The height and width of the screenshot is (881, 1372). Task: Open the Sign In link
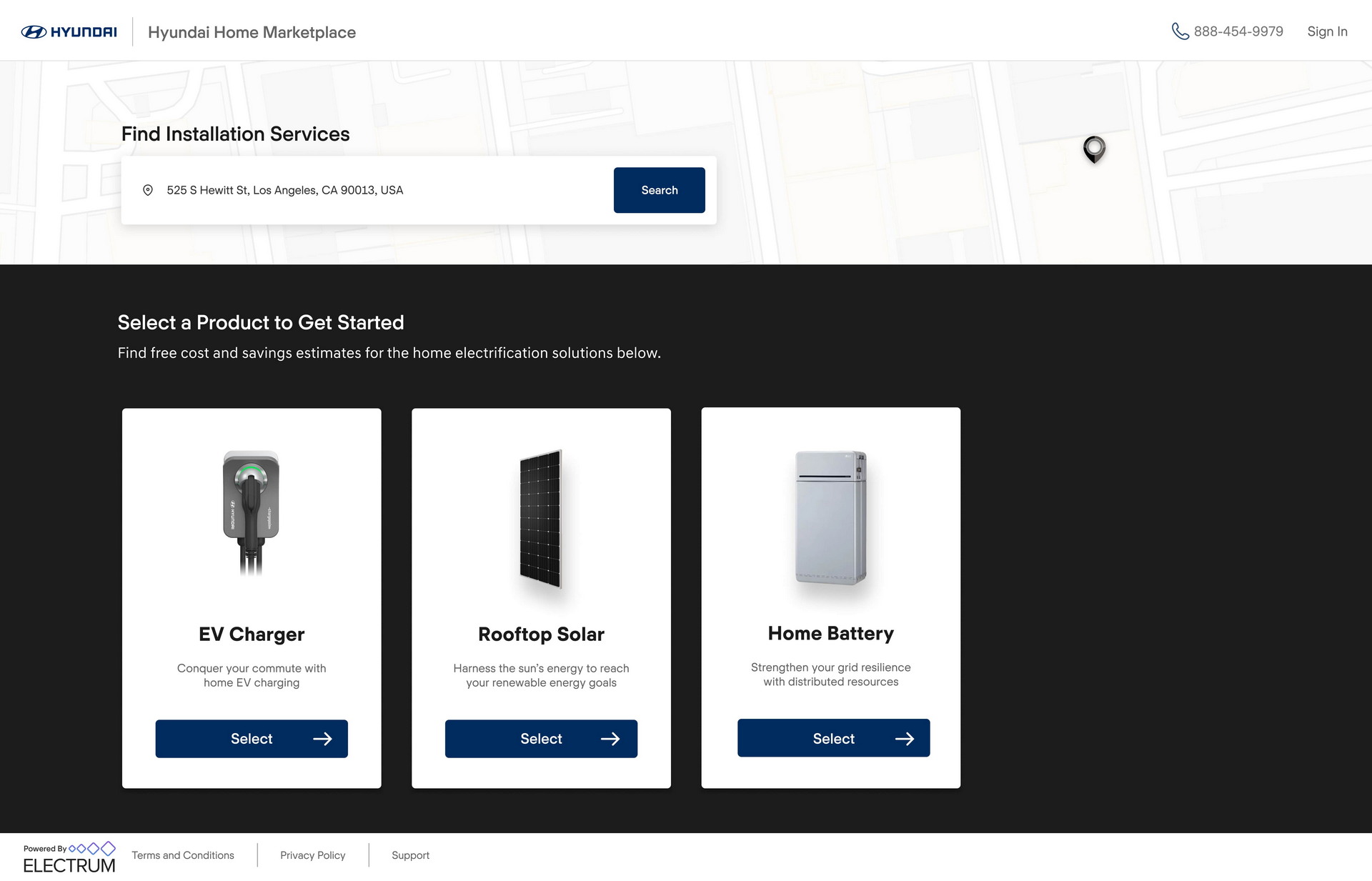click(x=1327, y=31)
